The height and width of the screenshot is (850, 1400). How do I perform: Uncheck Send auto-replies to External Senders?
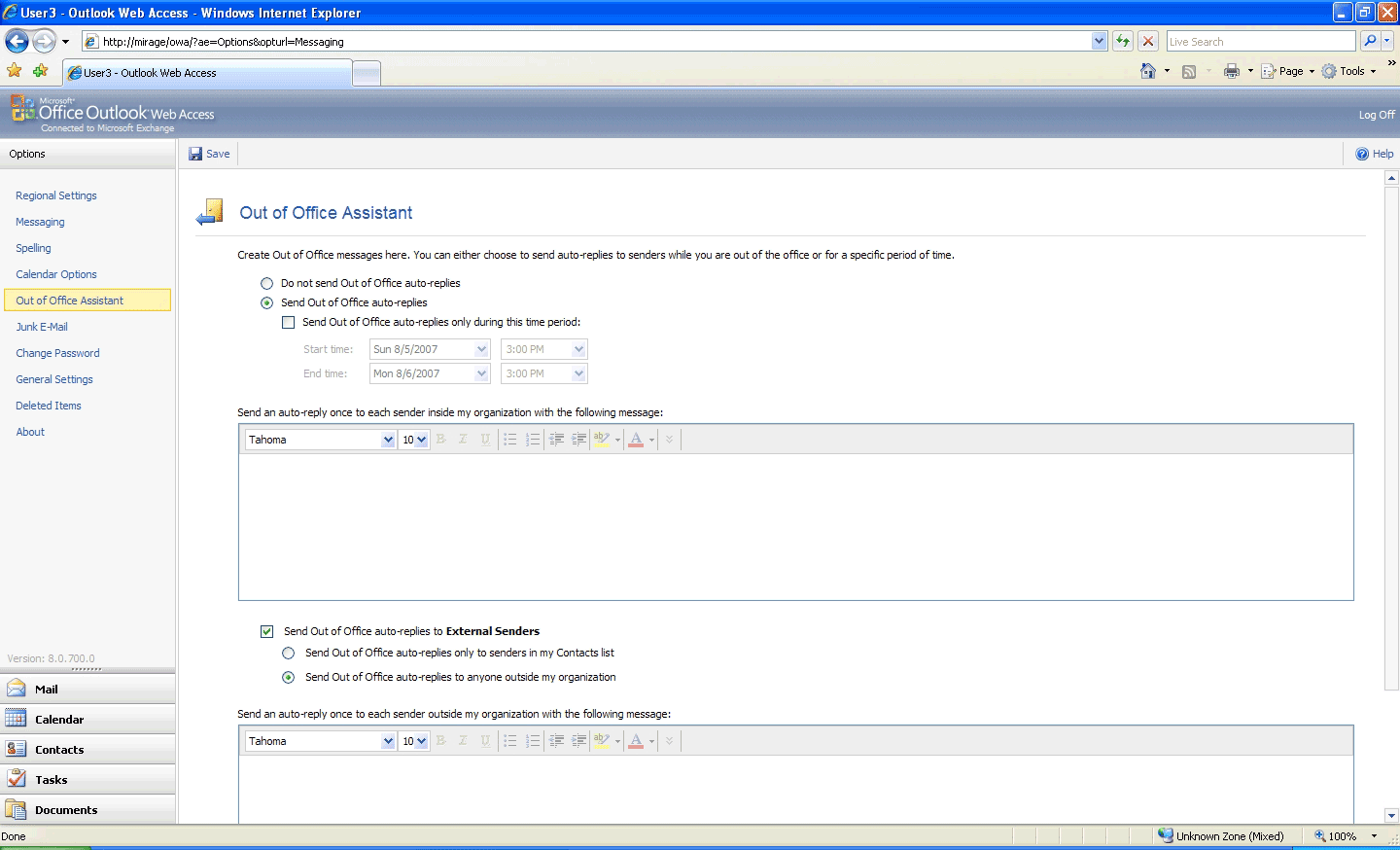266,631
